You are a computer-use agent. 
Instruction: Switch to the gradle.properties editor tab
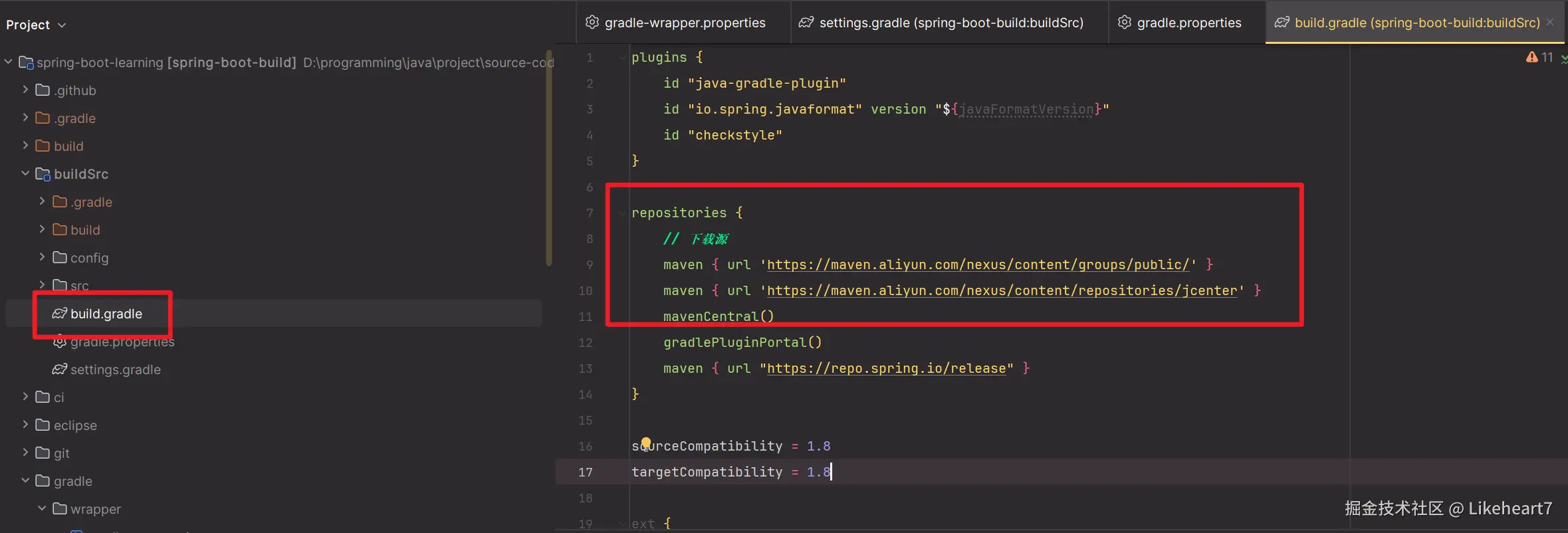point(1188,23)
